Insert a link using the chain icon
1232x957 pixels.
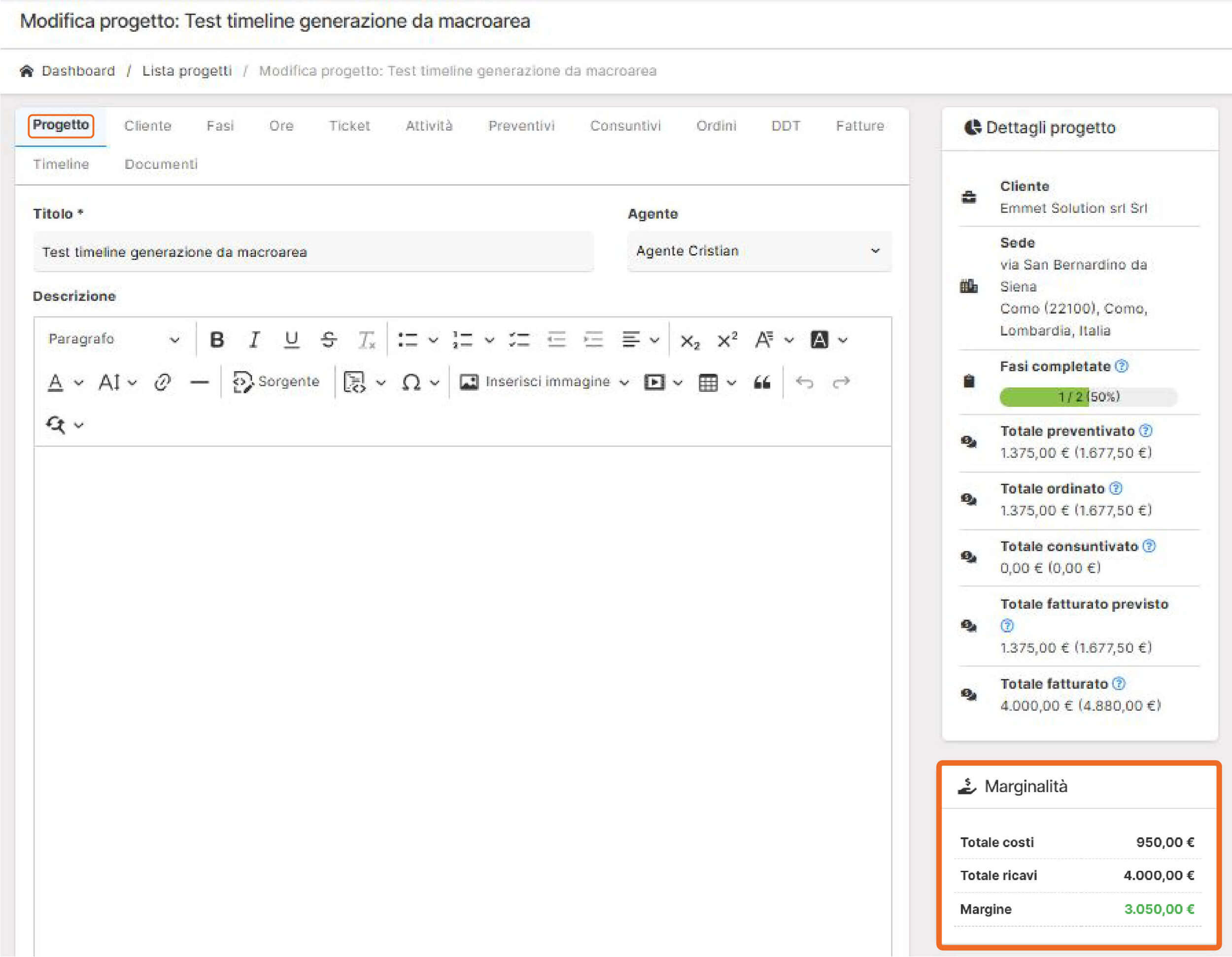pyautogui.click(x=163, y=382)
